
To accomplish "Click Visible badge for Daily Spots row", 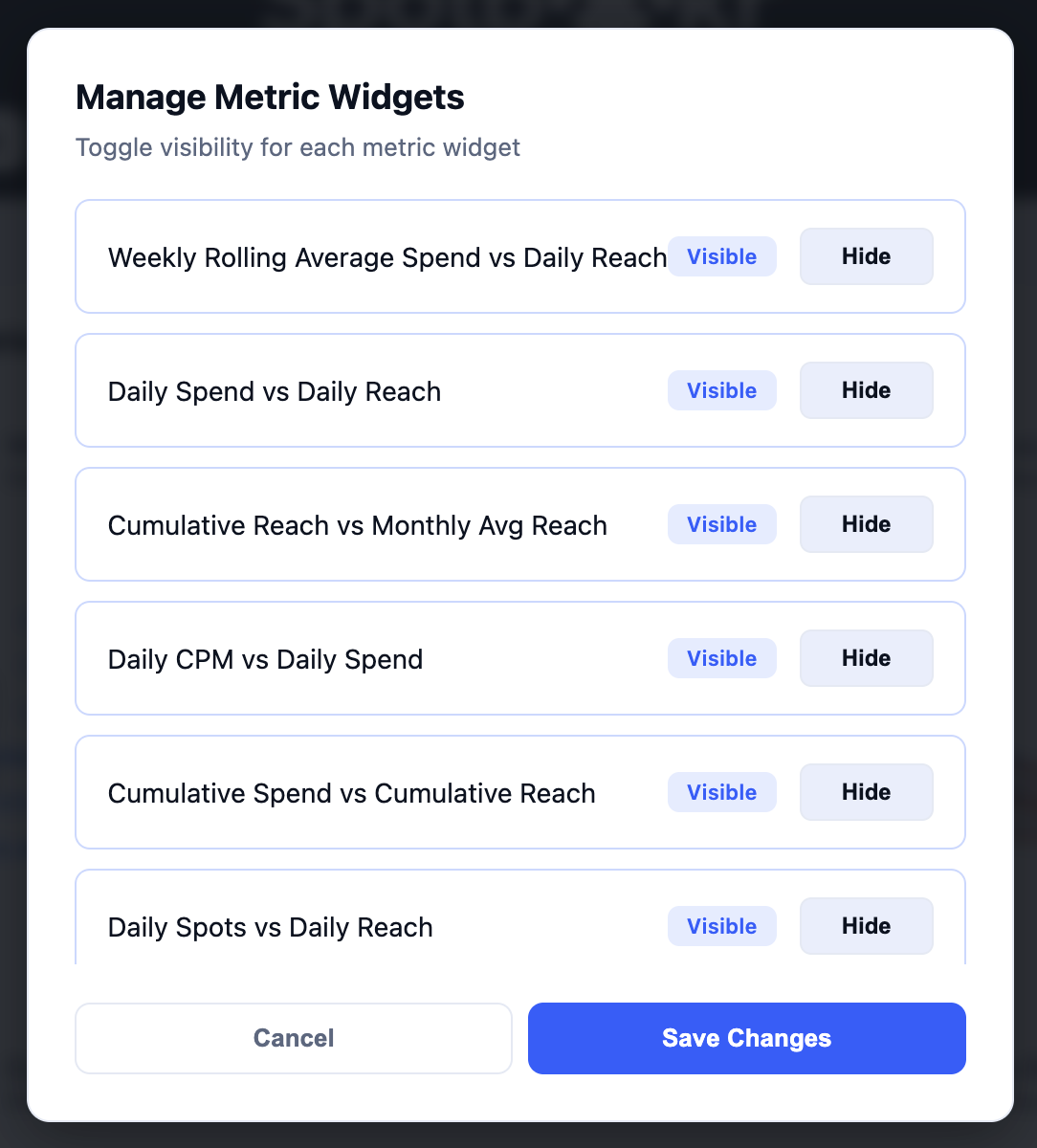I will (x=721, y=926).
